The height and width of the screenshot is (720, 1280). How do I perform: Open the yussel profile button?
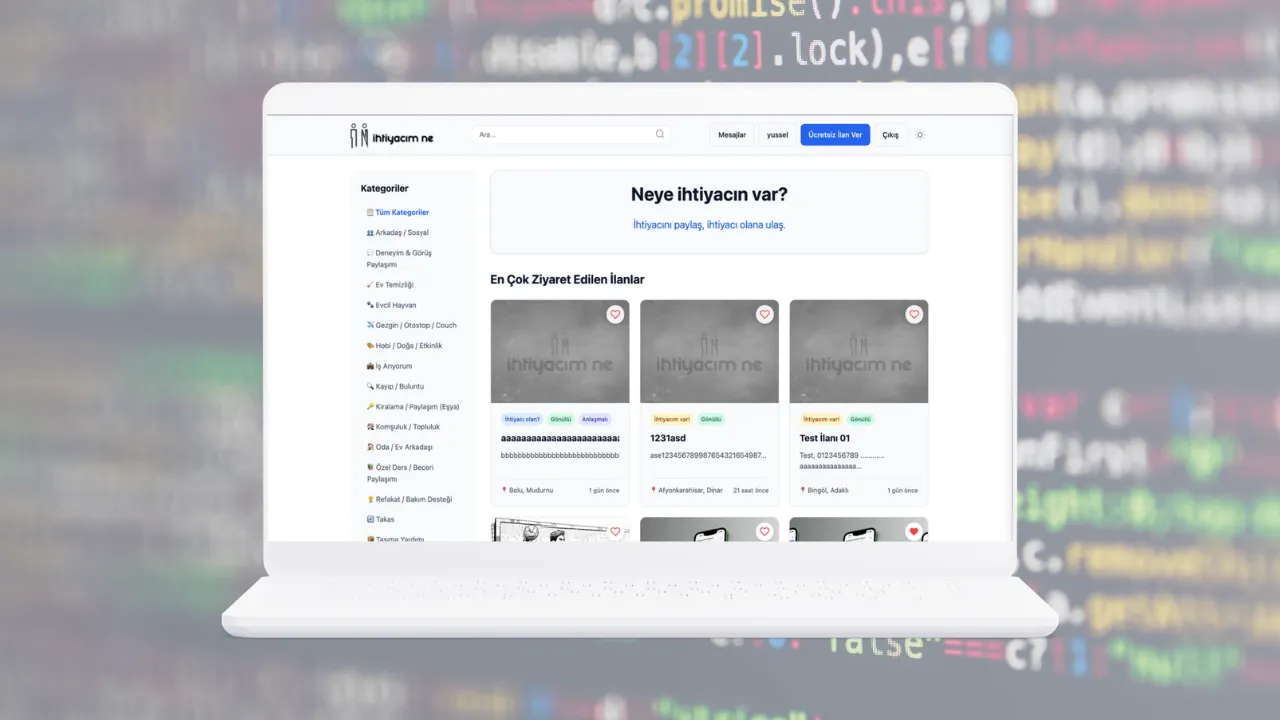click(x=777, y=135)
